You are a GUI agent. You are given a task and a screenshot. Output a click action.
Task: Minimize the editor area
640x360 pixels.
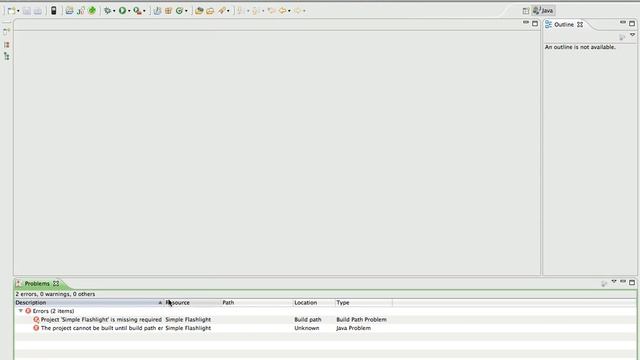526,22
